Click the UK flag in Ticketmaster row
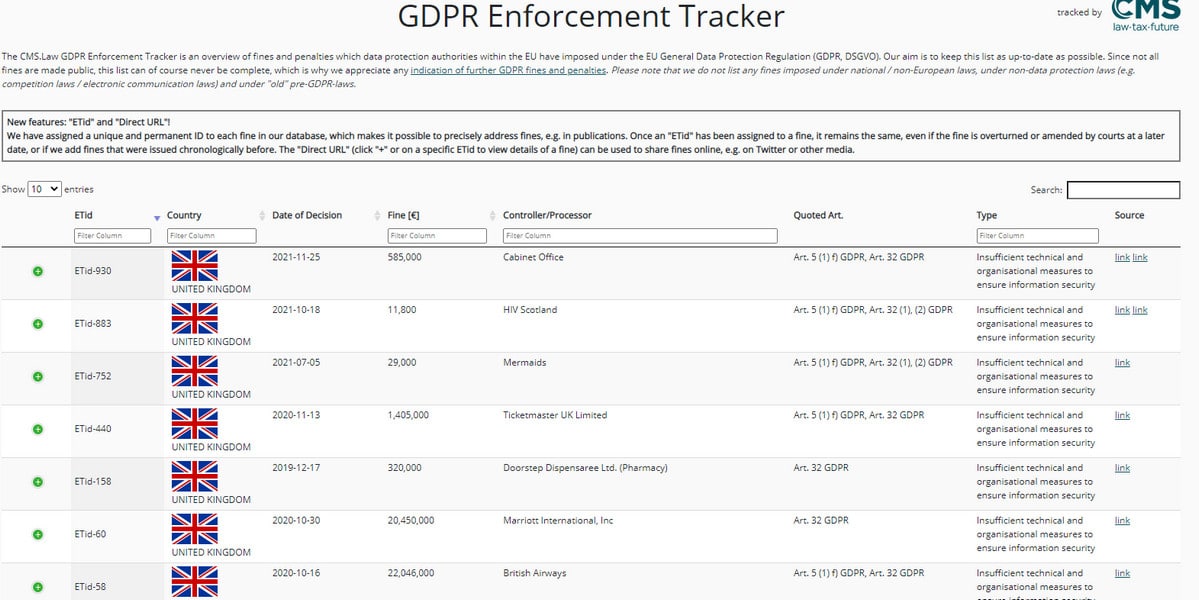 [194, 423]
